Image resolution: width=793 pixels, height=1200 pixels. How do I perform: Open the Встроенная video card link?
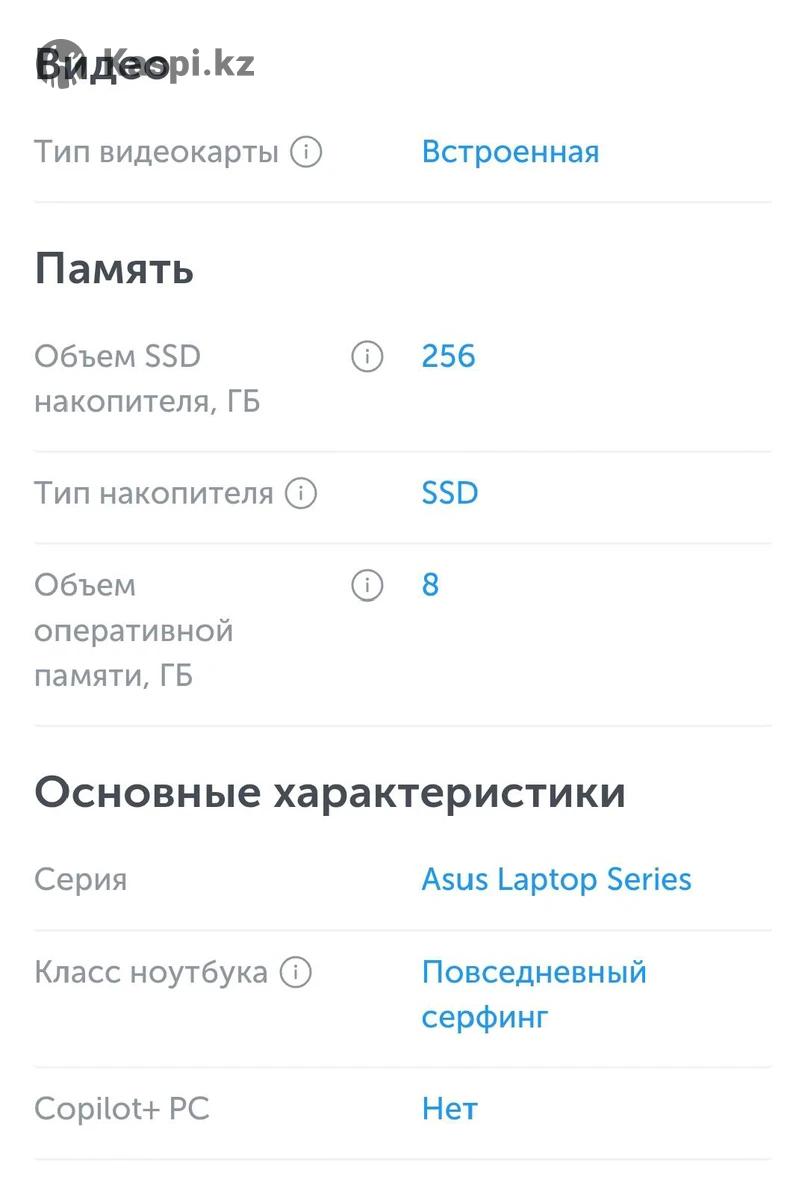pos(510,152)
